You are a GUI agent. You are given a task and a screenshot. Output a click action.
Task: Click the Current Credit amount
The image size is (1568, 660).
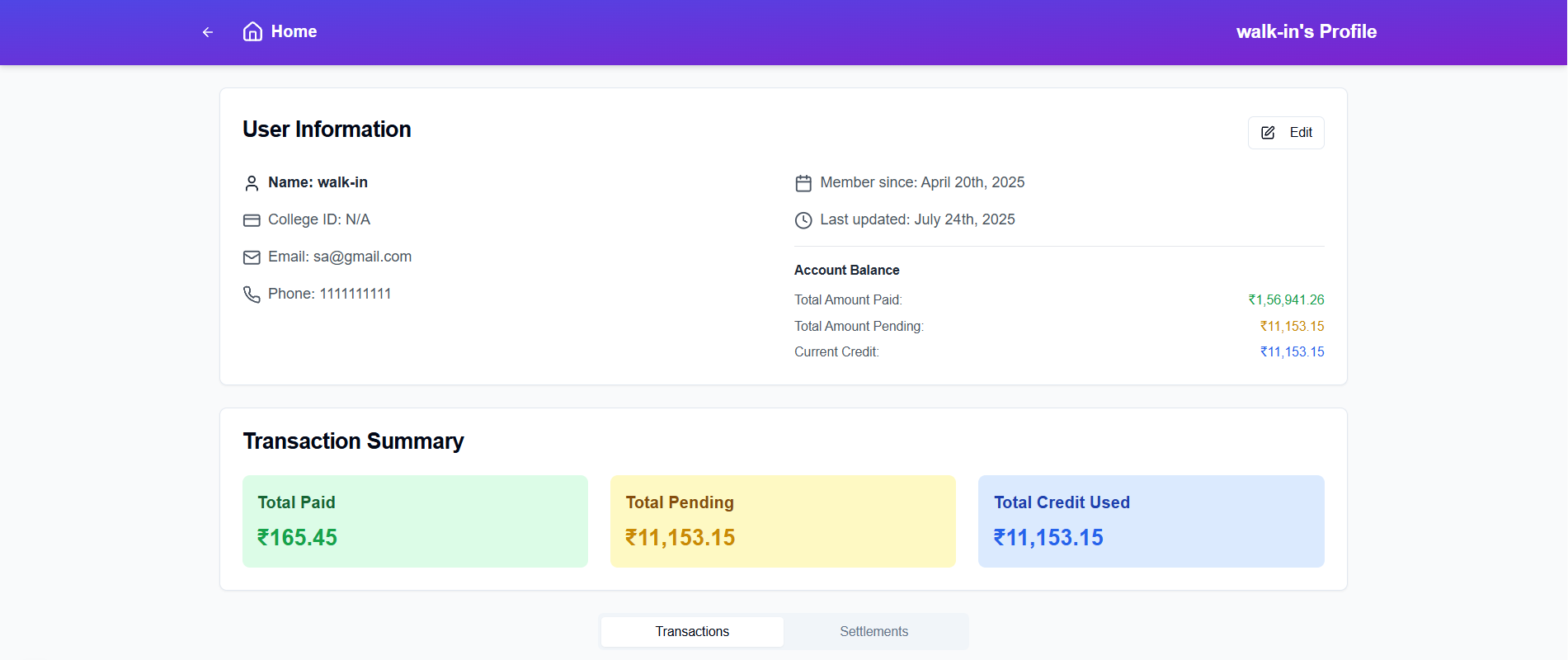[x=1292, y=351]
